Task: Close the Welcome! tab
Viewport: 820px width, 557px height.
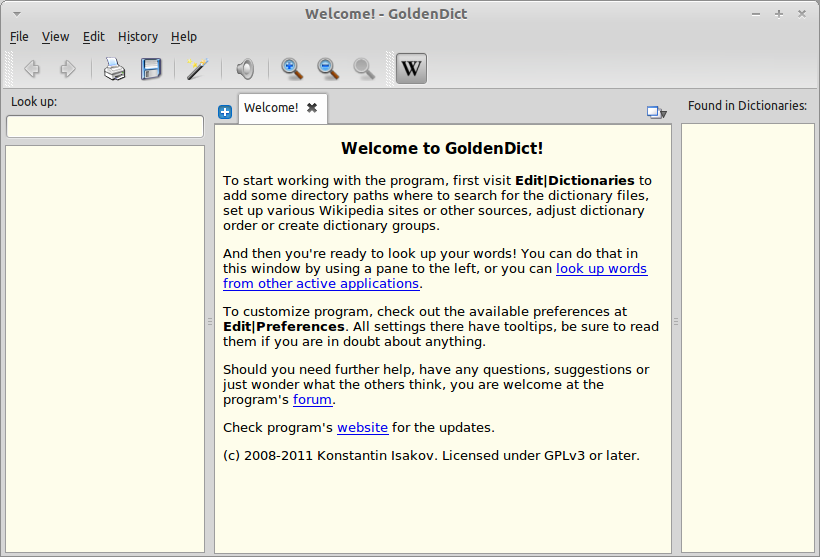Action: click(x=312, y=108)
